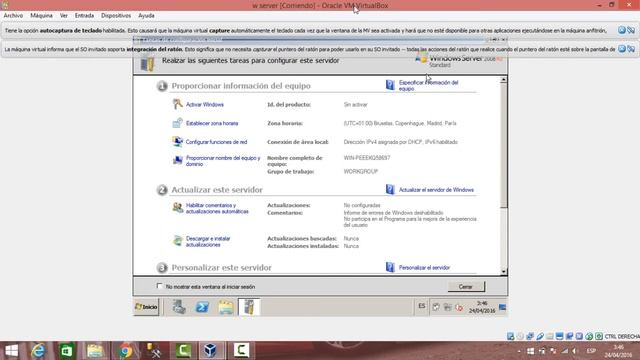Open the Dispositivos menu
Image resolution: width=640 pixels, height=360 pixels.
[x=116, y=16]
